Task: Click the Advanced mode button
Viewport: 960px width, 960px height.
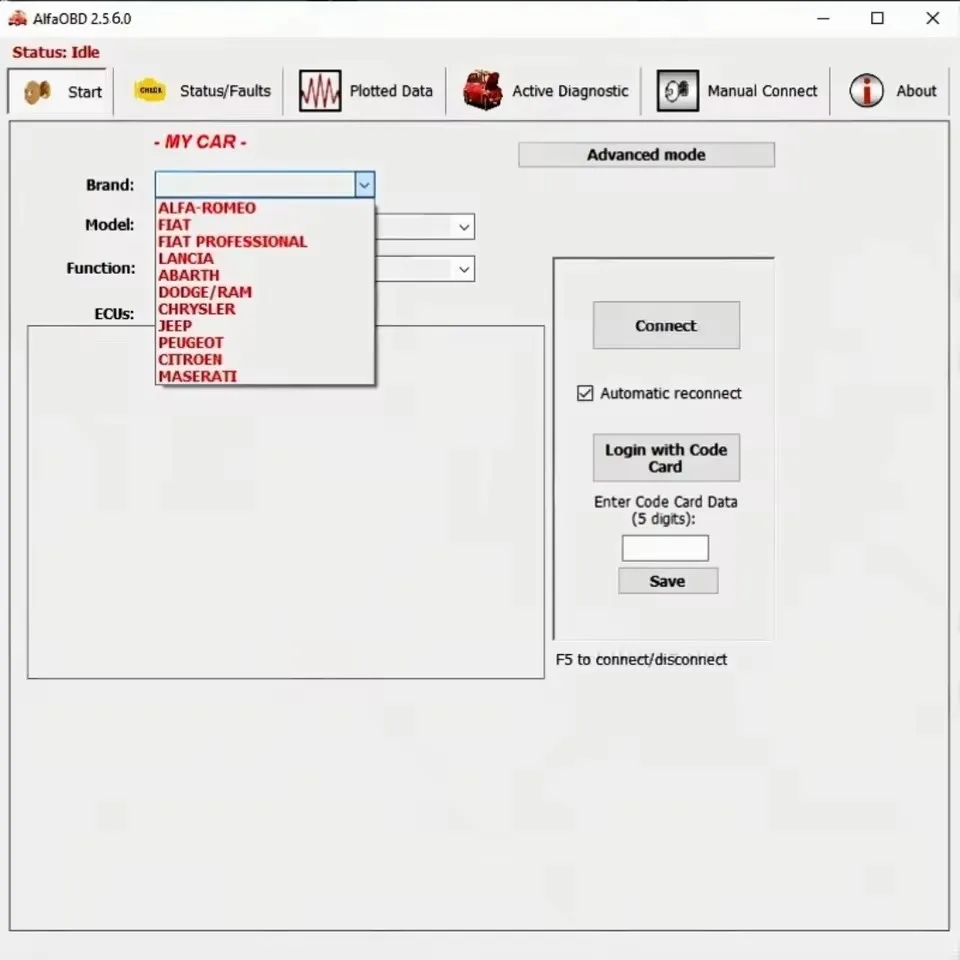Action: 645,154
